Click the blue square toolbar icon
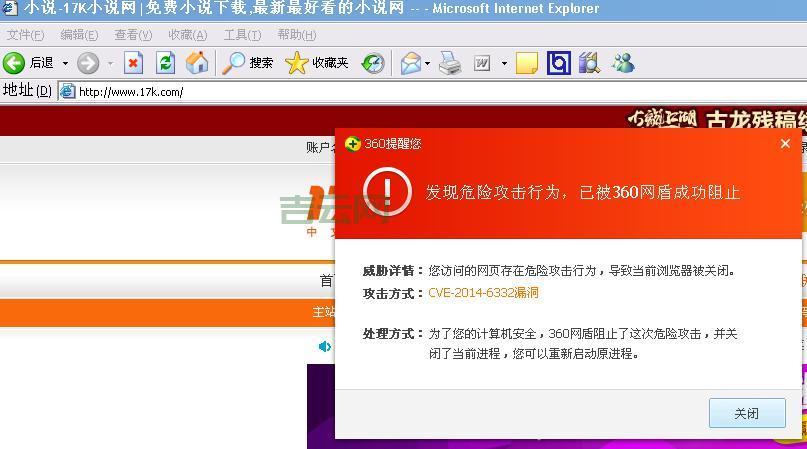This screenshot has height=449, width=807. [x=558, y=63]
